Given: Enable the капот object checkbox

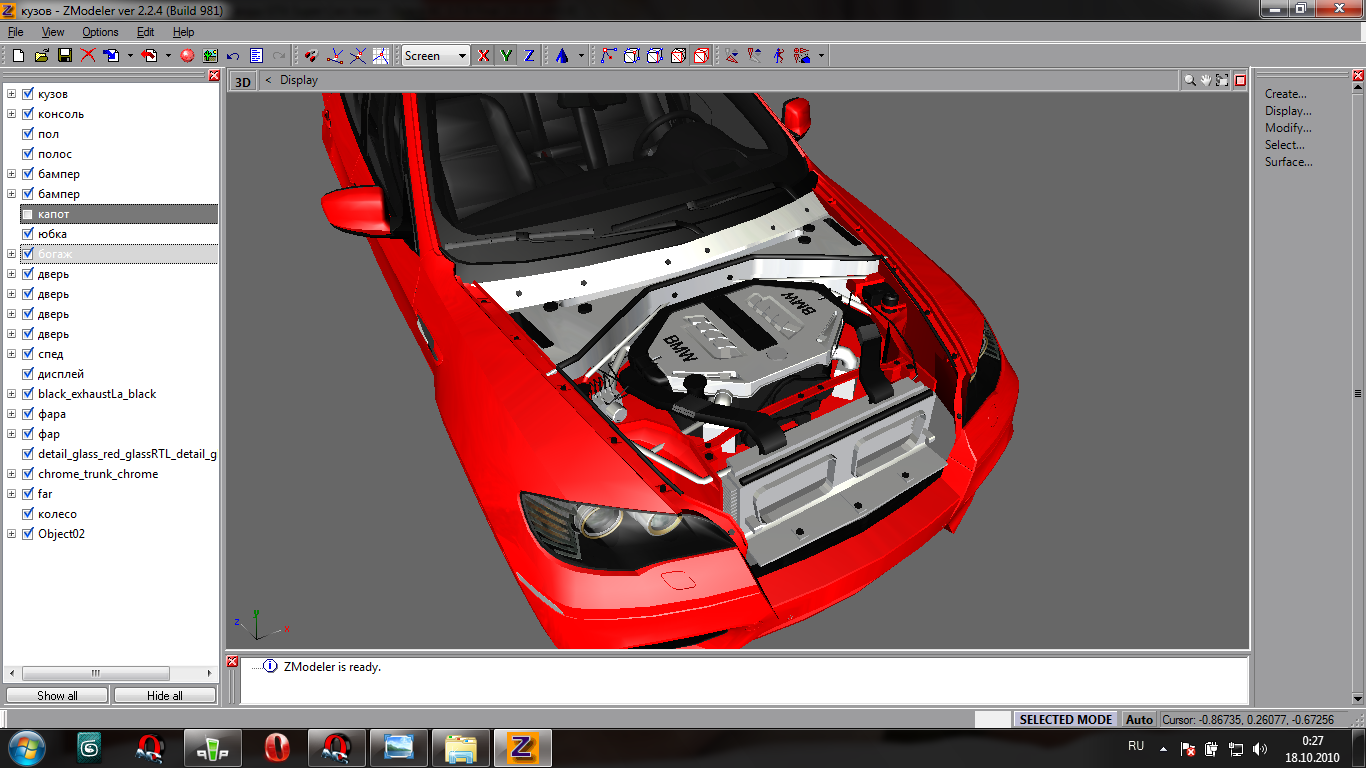Looking at the screenshot, I should click(x=28, y=214).
